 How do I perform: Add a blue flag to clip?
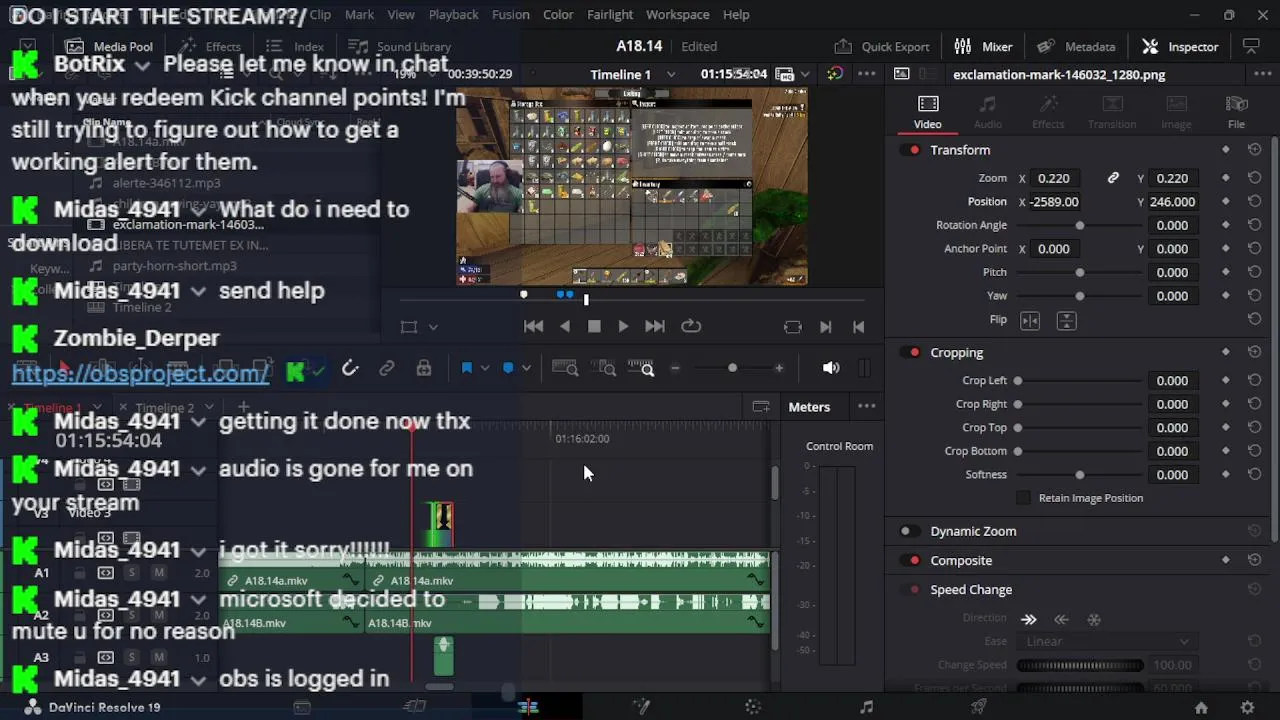pyautogui.click(x=466, y=368)
